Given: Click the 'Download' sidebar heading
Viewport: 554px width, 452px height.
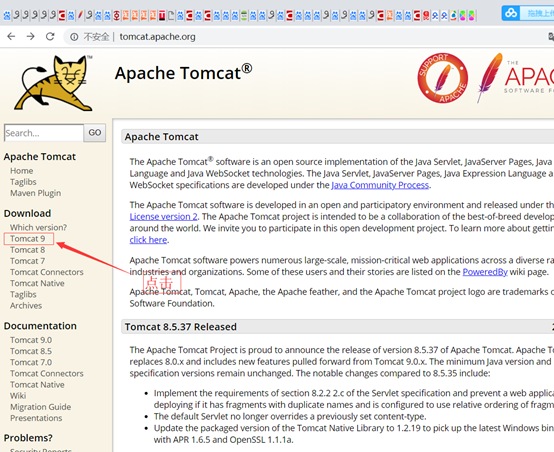Looking at the screenshot, I should coord(27,213).
